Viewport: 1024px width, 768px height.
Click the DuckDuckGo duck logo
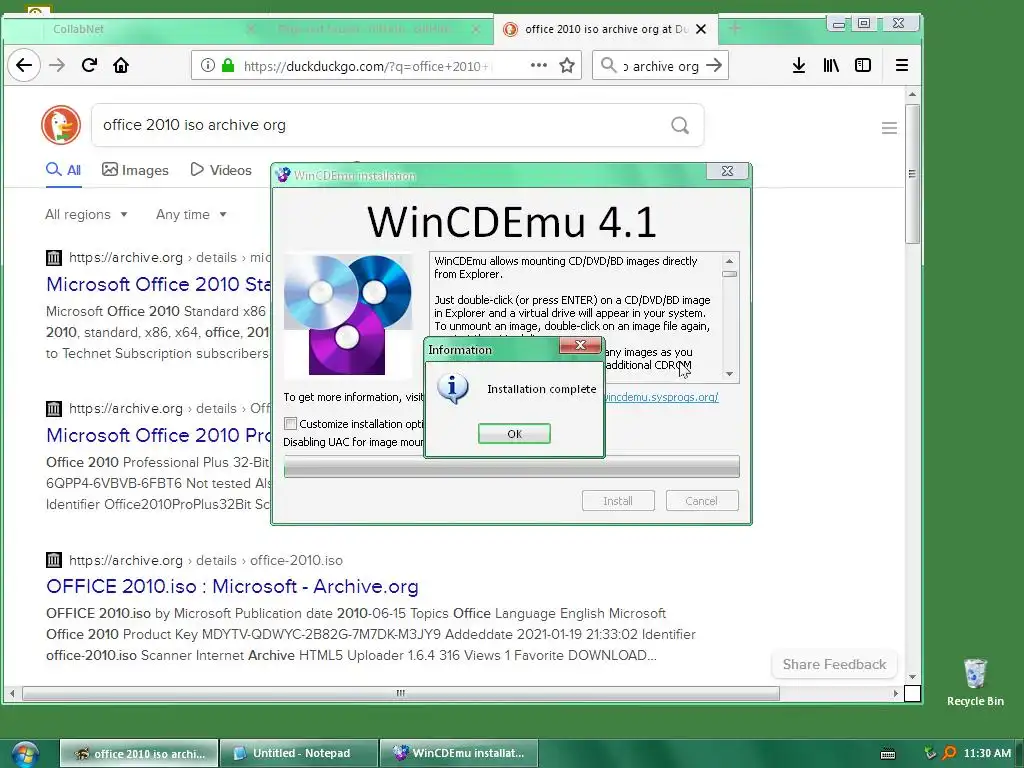(x=61, y=125)
